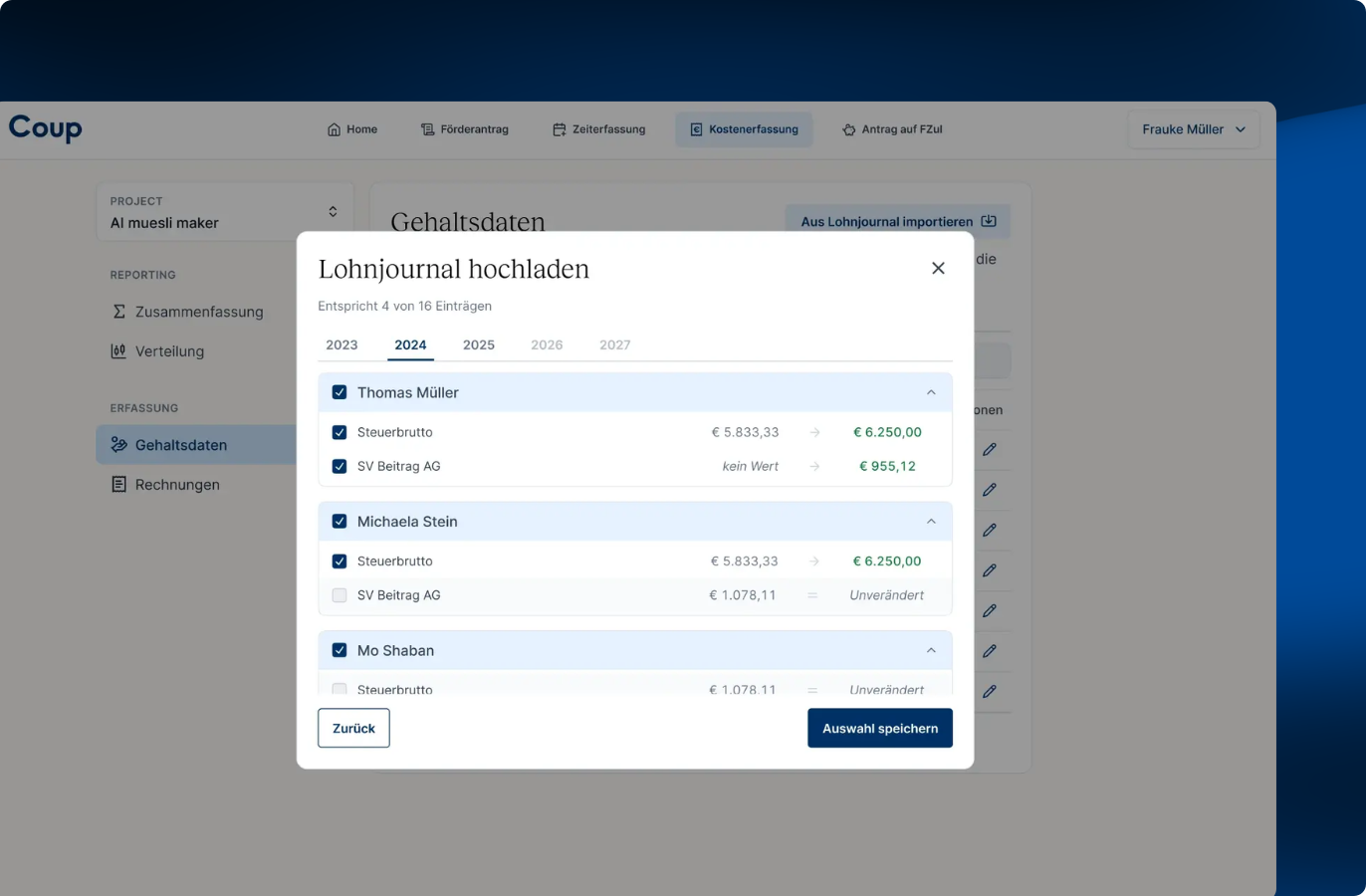This screenshot has width=1366, height=896.
Task: Switch to the 2025 tab
Action: [x=479, y=344]
